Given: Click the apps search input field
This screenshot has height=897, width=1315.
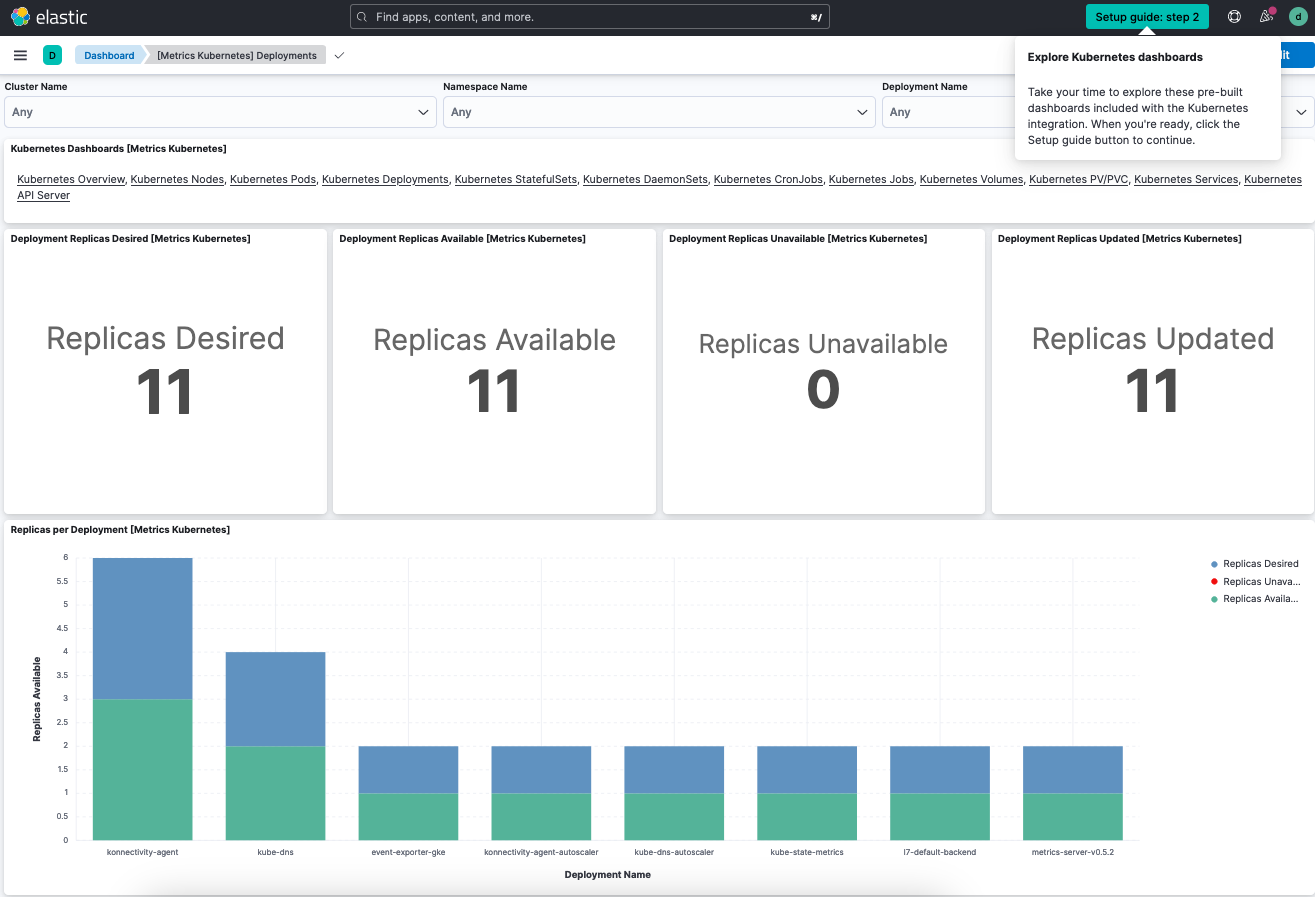Looking at the screenshot, I should 590,16.
